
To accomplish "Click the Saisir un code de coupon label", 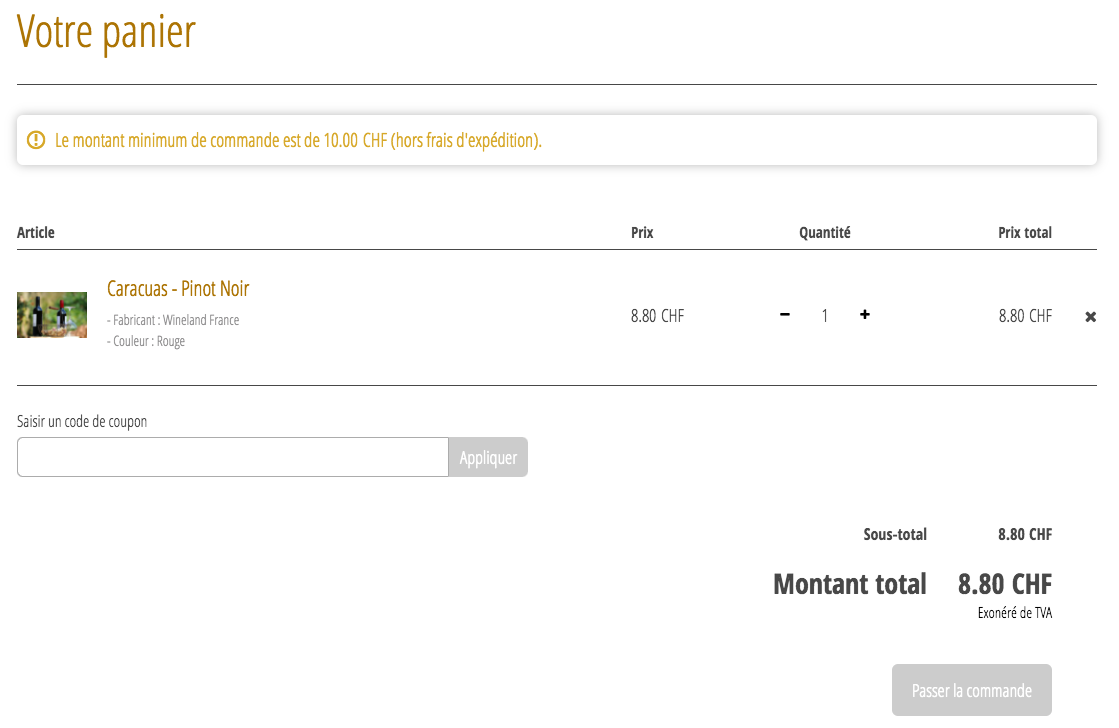I will click(x=82, y=421).
